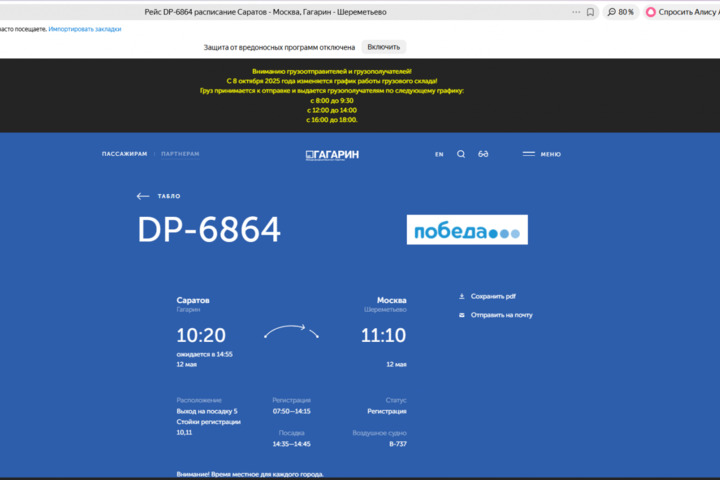Click the Гагарин airport logo
This screenshot has height=480, width=720.
tap(332, 155)
